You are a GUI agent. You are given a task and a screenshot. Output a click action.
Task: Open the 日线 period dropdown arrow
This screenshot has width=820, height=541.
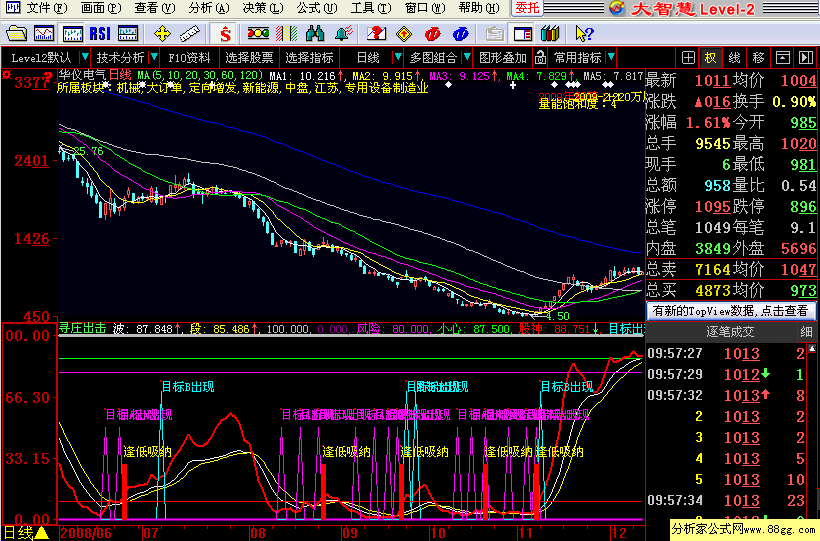(x=398, y=57)
